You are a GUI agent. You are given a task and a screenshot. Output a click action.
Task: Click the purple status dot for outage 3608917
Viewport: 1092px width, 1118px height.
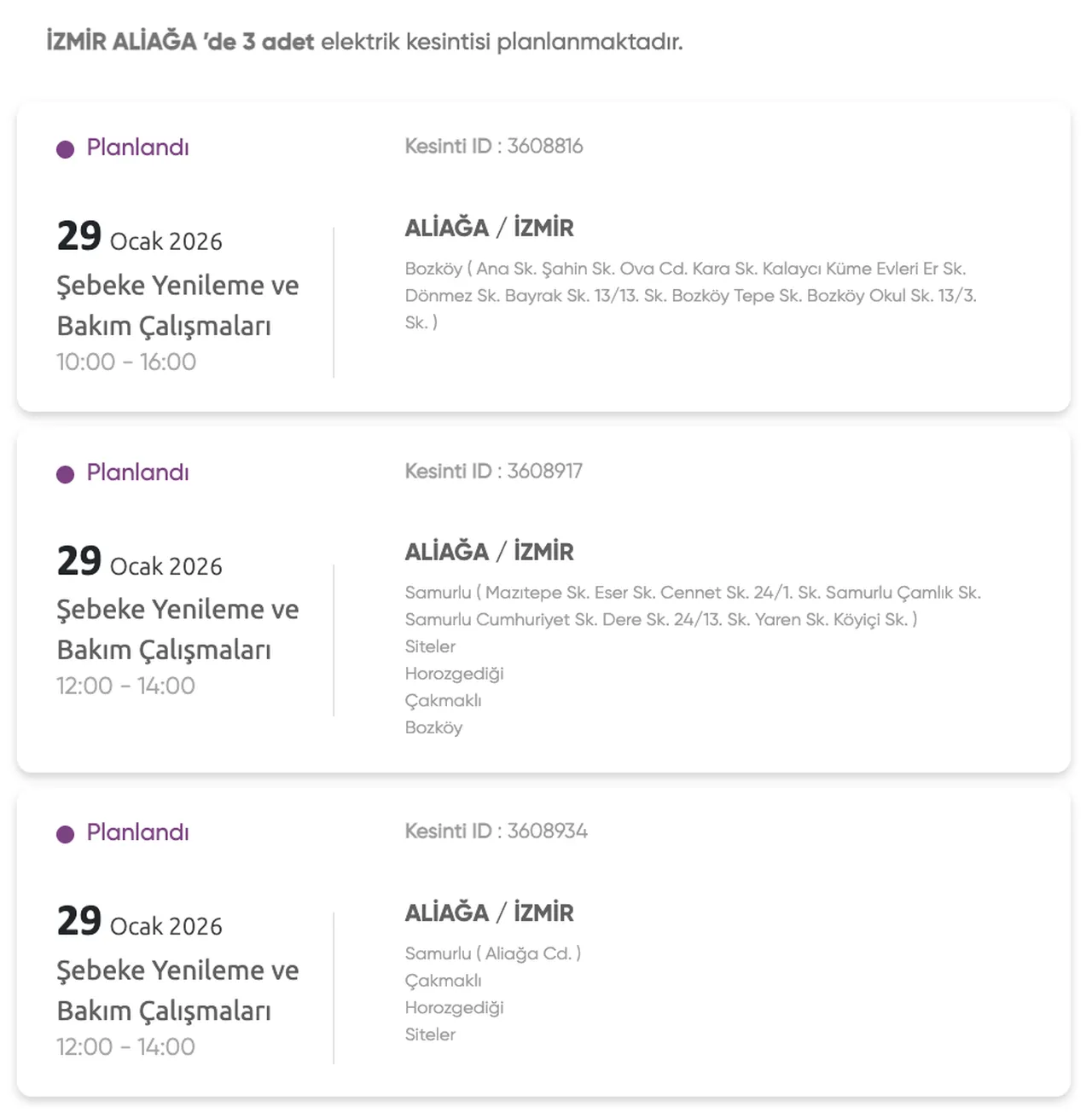click(x=65, y=474)
